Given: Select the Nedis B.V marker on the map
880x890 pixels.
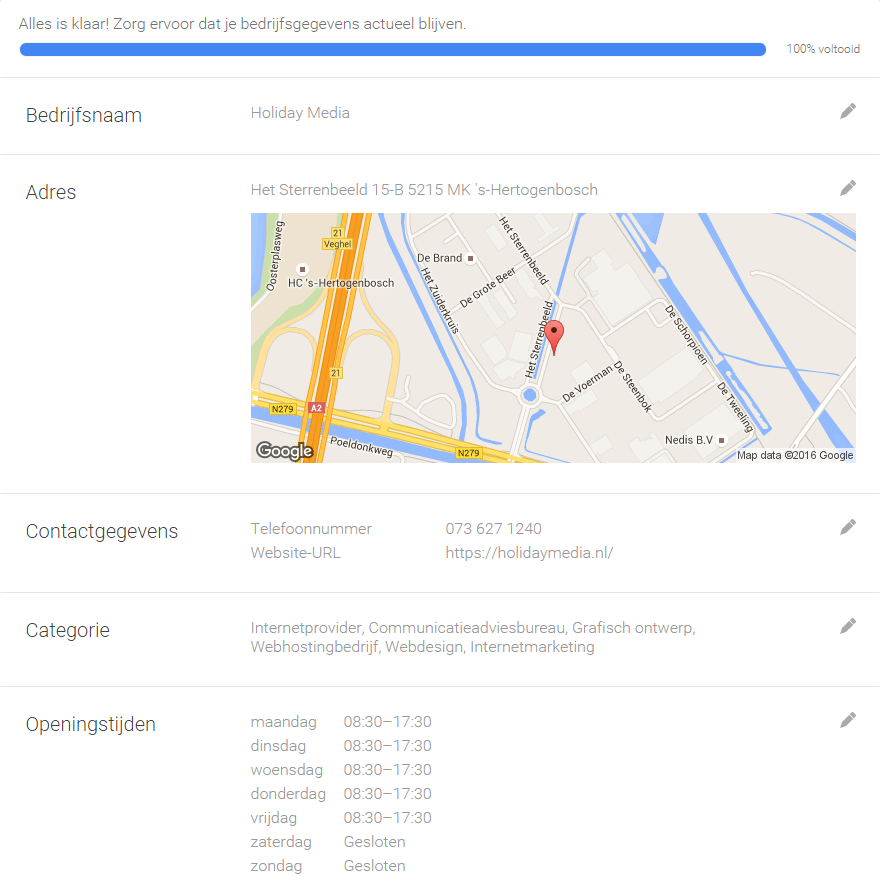Looking at the screenshot, I should [x=722, y=440].
